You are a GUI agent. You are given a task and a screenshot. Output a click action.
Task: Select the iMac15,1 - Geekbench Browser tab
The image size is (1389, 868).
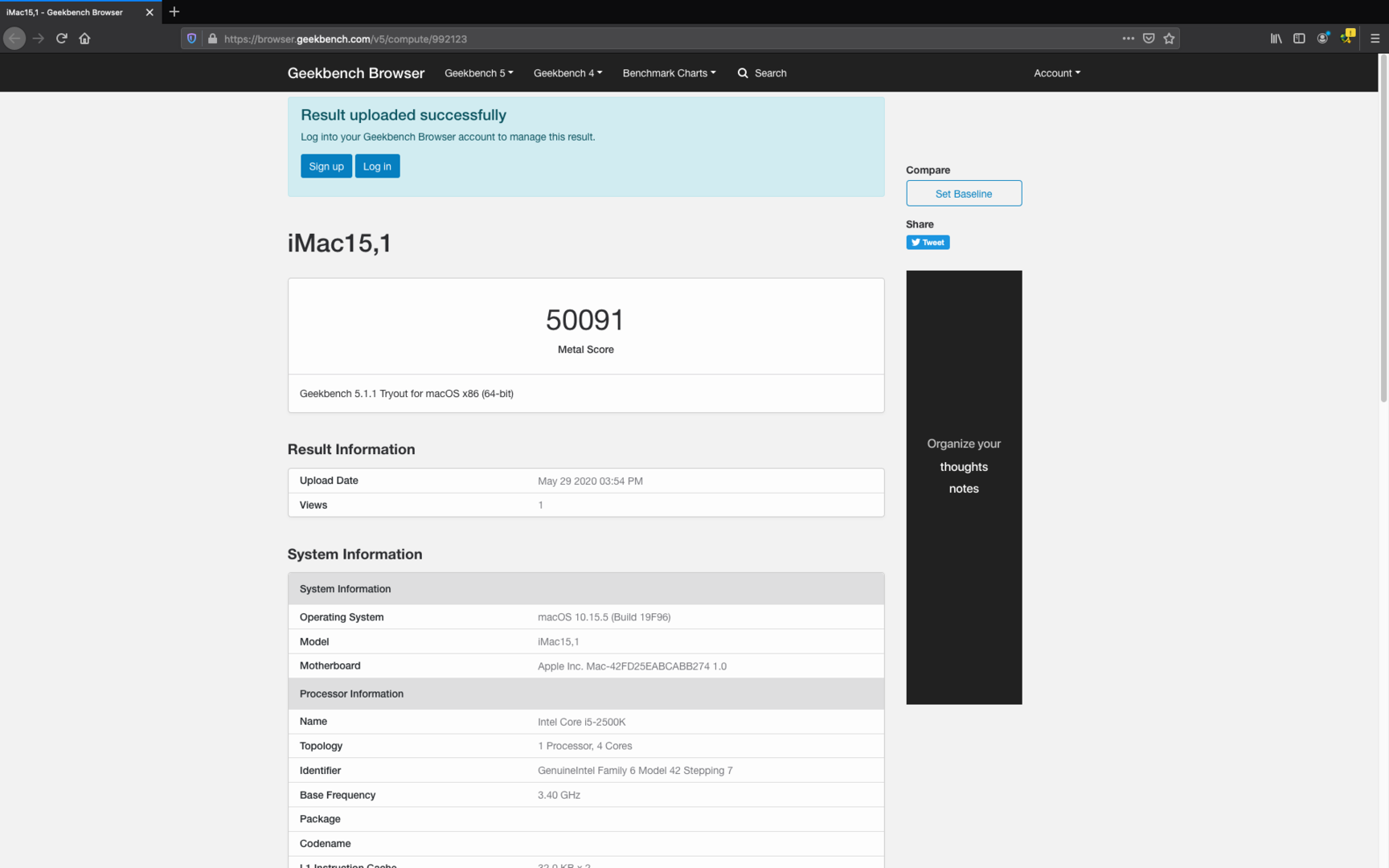click(x=80, y=12)
